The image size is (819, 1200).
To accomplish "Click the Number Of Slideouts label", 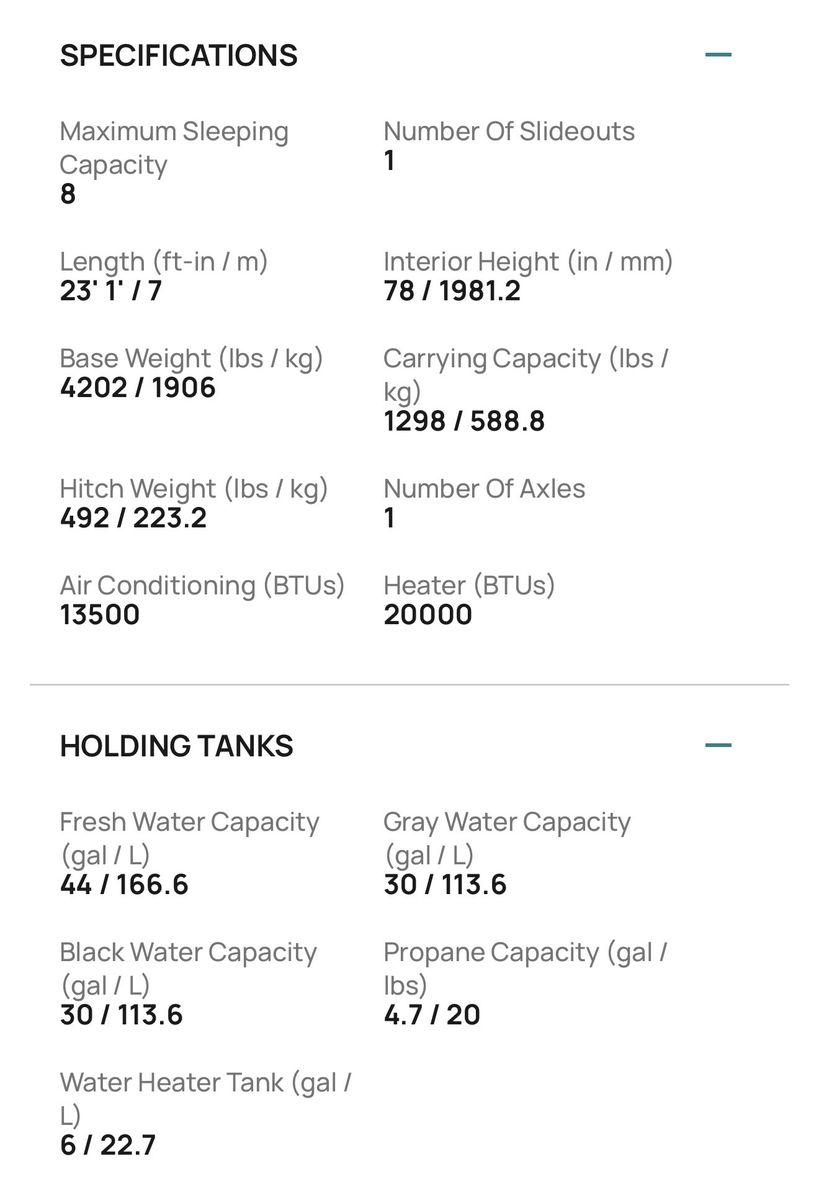I will 509,131.
